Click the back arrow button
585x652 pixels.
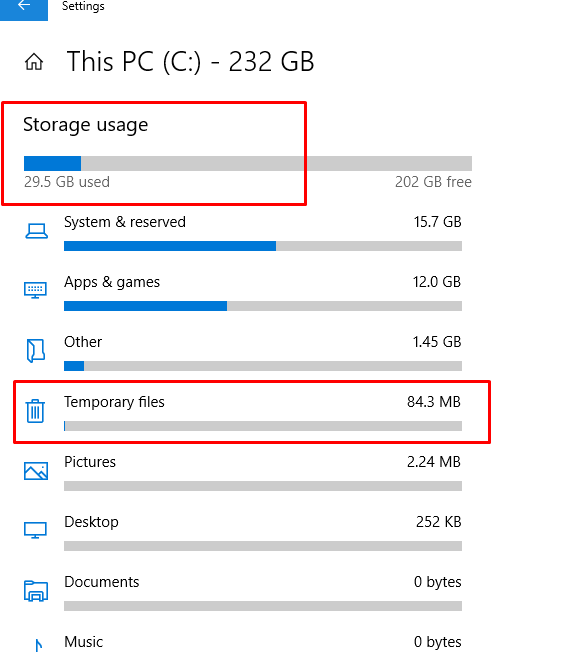coord(24,7)
